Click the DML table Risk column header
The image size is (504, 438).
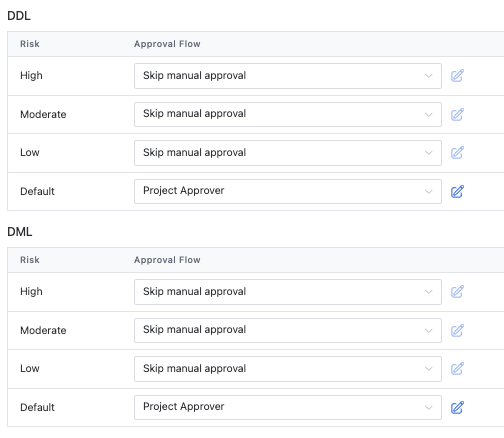(x=30, y=260)
